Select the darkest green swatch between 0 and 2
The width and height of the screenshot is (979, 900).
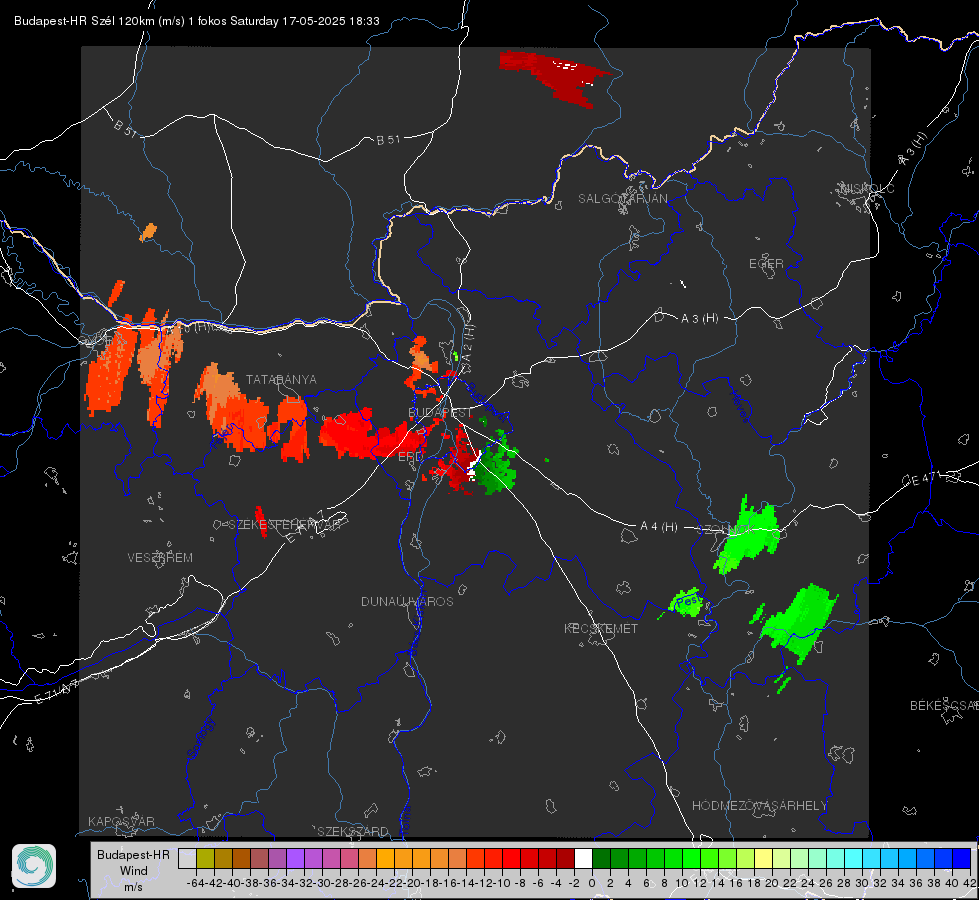(x=601, y=858)
